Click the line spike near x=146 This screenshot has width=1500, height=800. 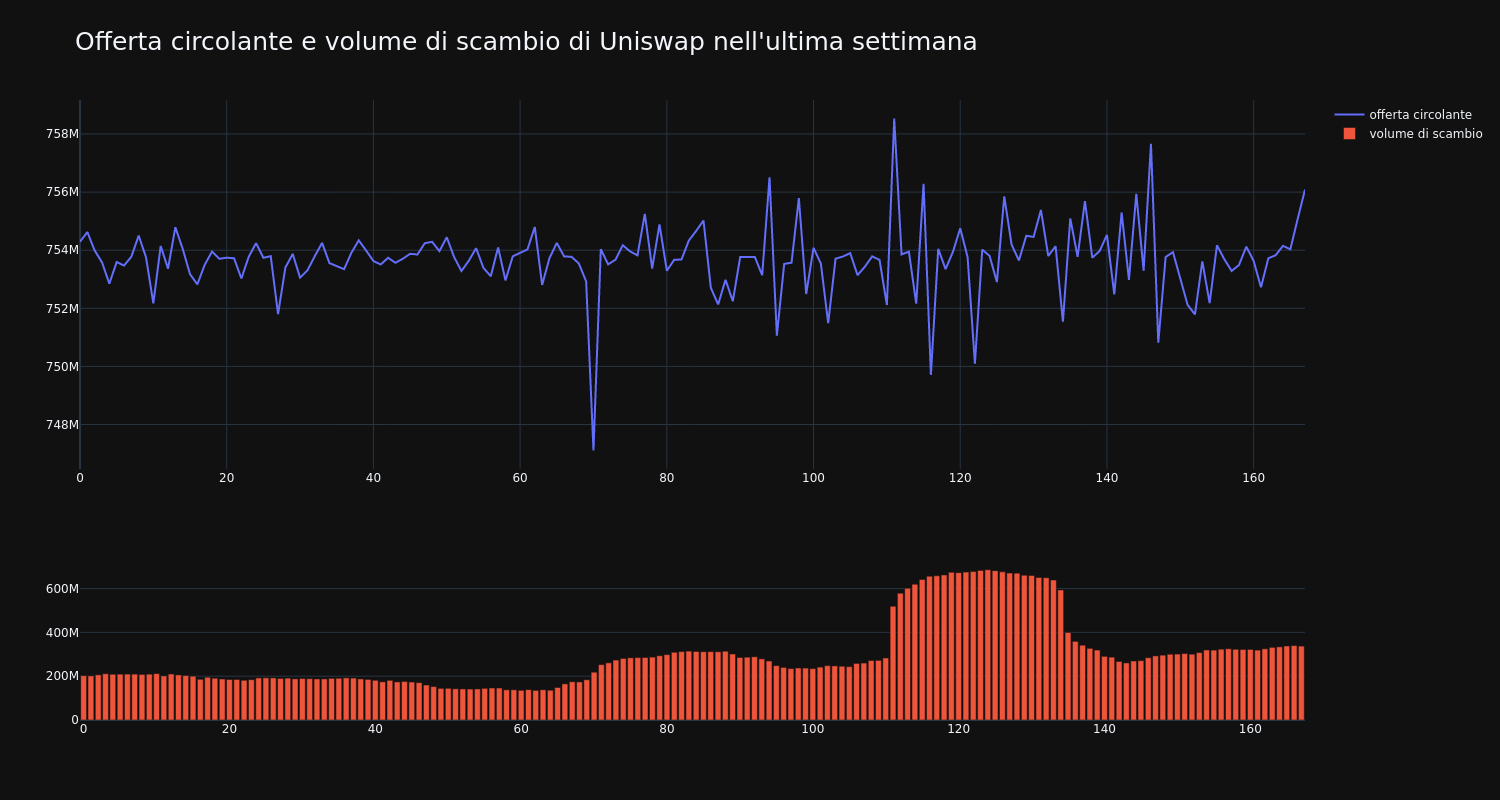[1151, 145]
